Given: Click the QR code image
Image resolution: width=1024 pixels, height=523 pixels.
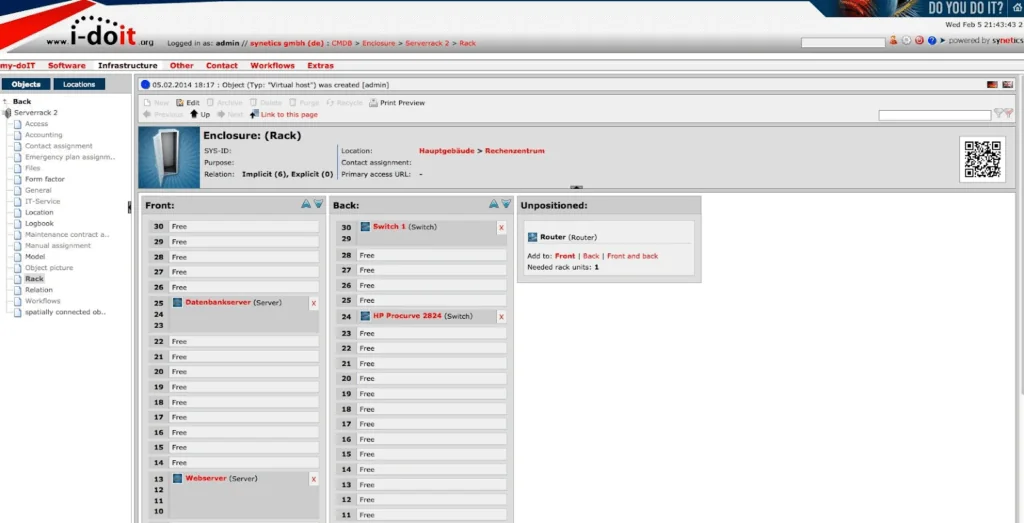Looking at the screenshot, I should (x=983, y=159).
